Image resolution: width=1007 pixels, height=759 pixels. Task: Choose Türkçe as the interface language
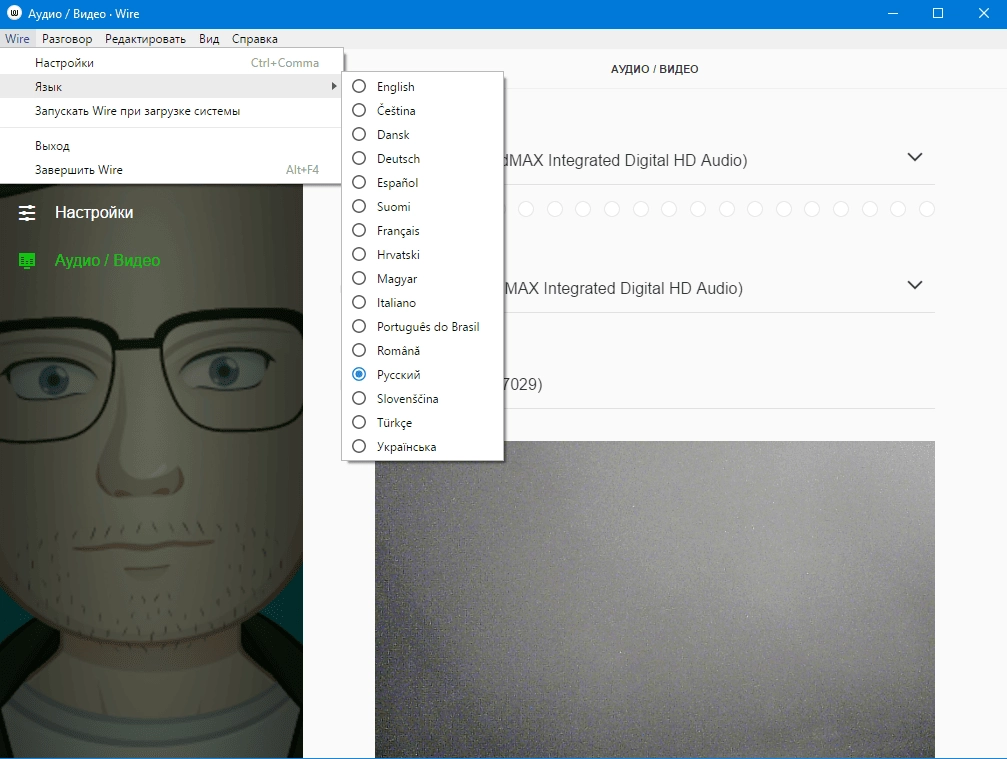(x=423, y=422)
